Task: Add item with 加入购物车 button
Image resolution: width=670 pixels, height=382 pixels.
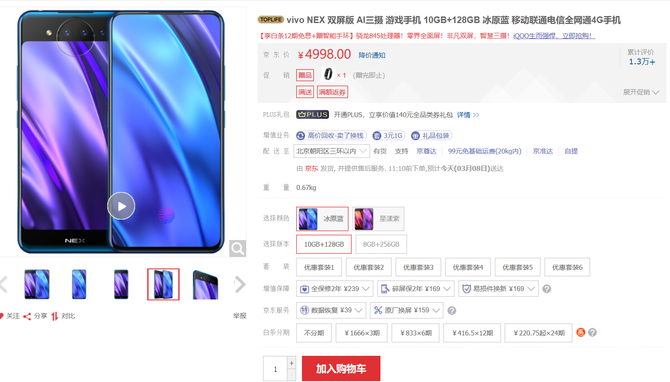Action: [x=341, y=368]
